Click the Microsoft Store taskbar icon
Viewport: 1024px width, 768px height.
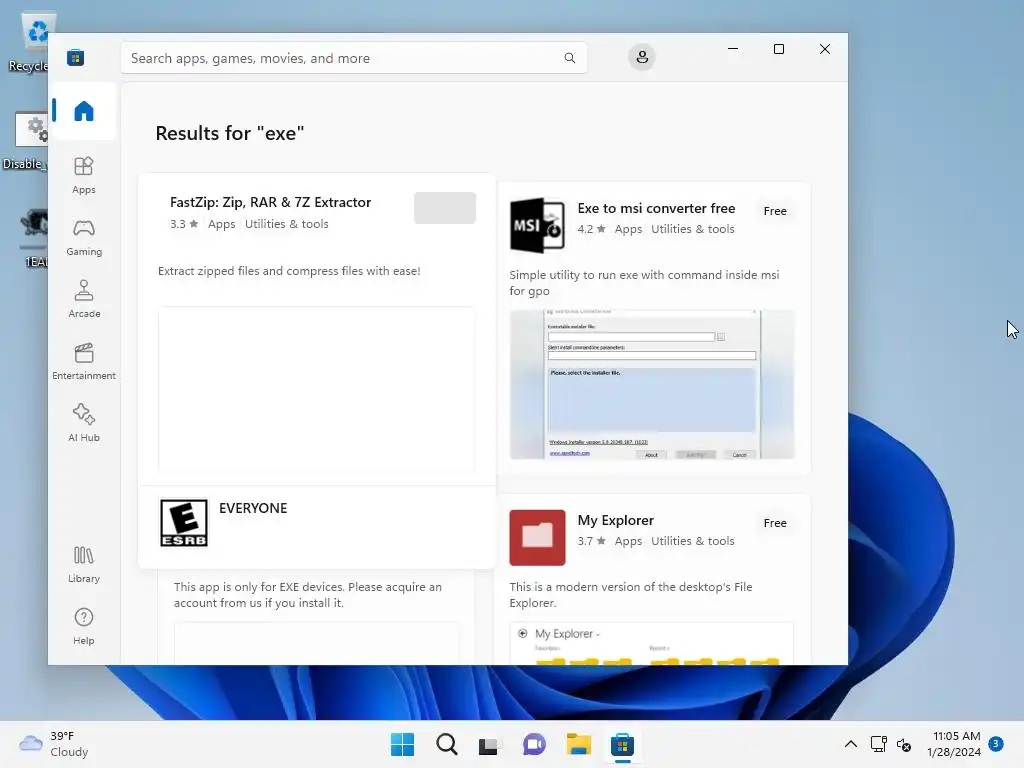coord(622,744)
